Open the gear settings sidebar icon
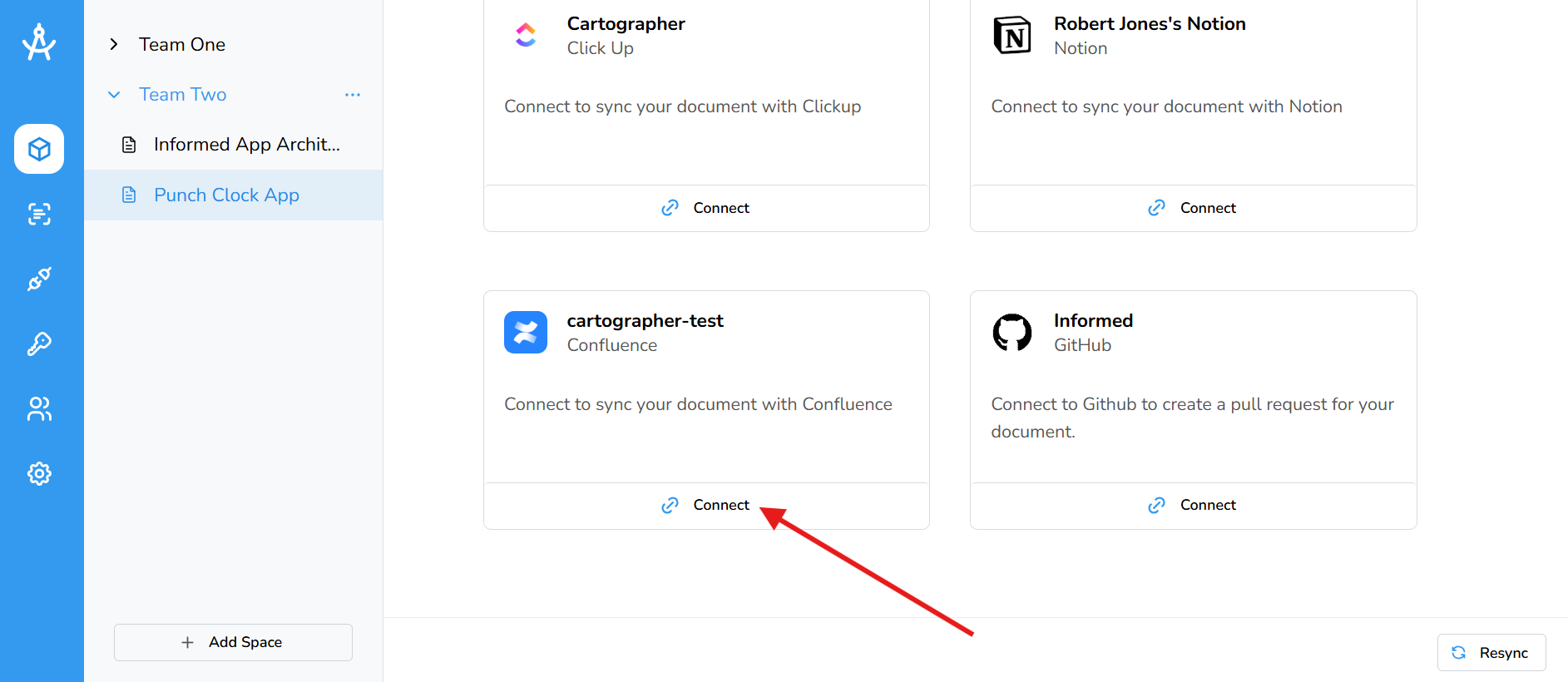This screenshot has width=1568, height=682. tap(39, 473)
